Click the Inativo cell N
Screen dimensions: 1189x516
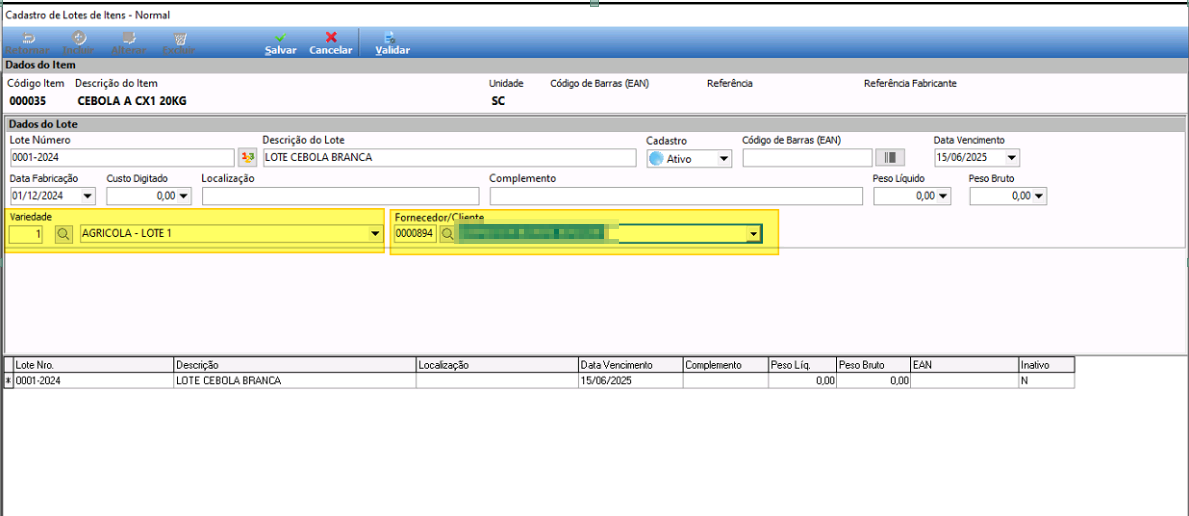(x=1046, y=381)
